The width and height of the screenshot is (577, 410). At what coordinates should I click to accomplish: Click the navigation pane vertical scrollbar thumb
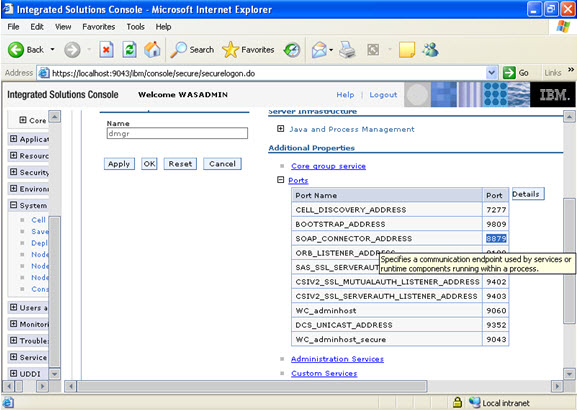tap(54, 291)
